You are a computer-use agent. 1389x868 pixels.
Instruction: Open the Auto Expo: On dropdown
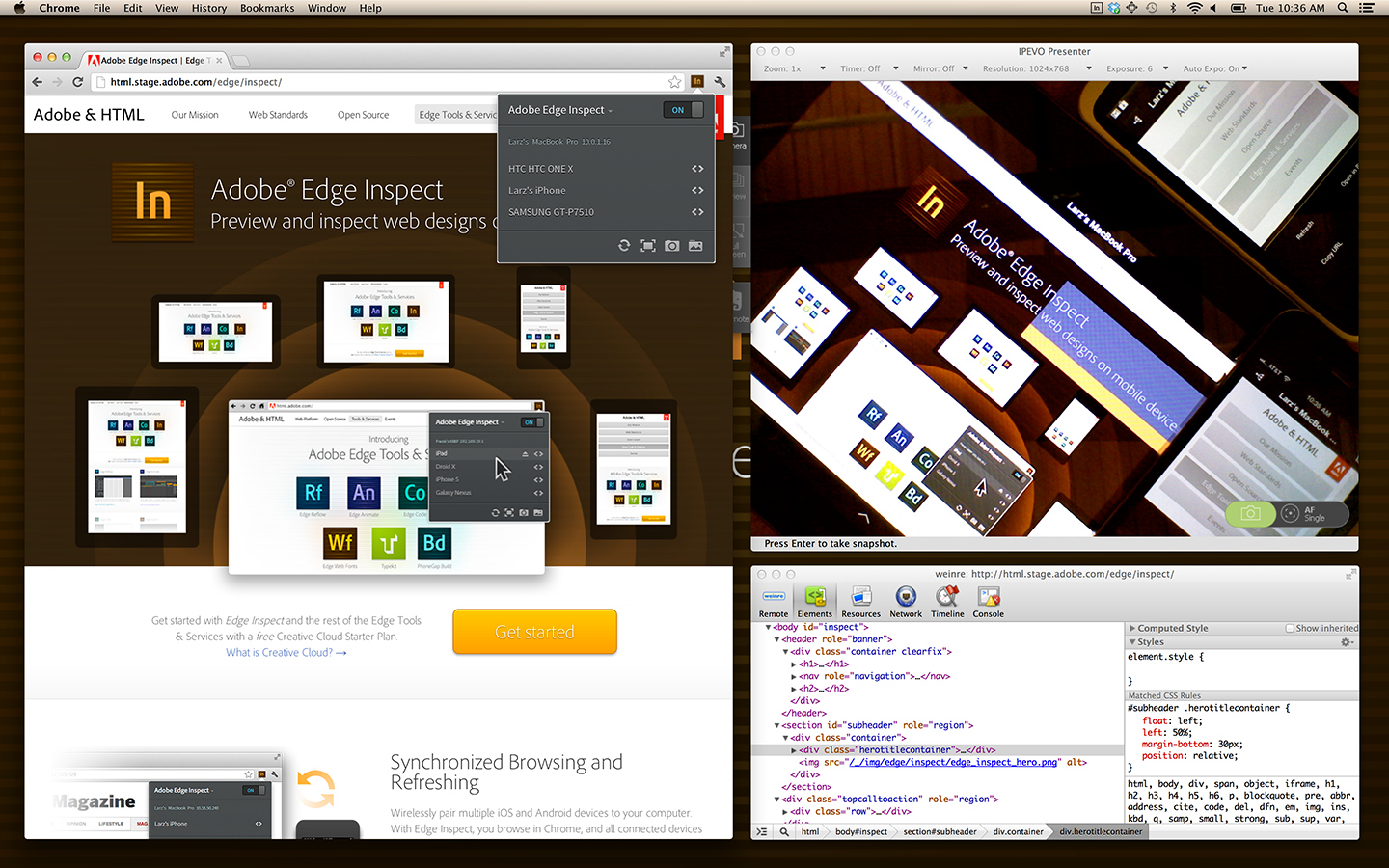(x=1215, y=68)
